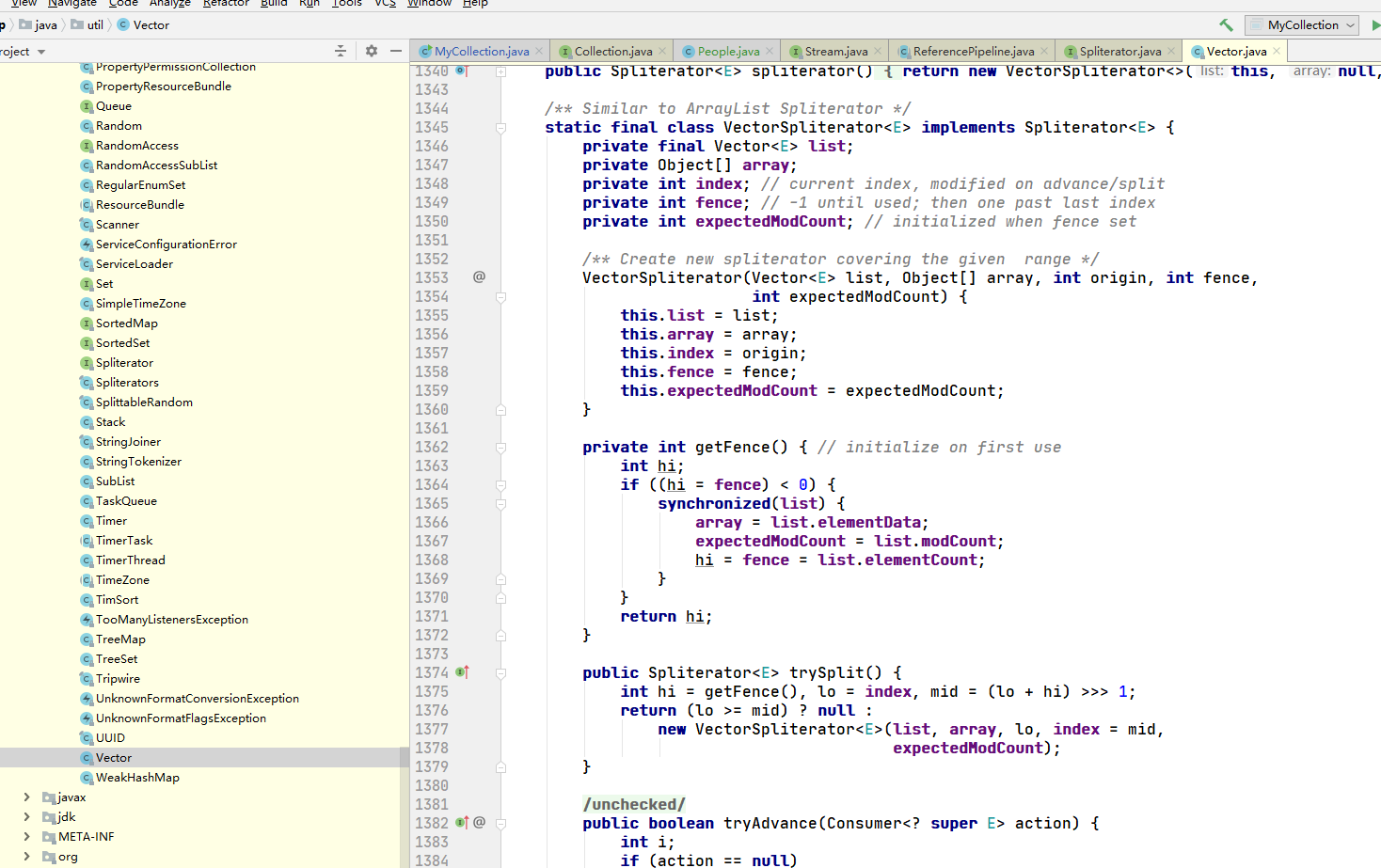Close the MyCollection.java tab

click(539, 51)
